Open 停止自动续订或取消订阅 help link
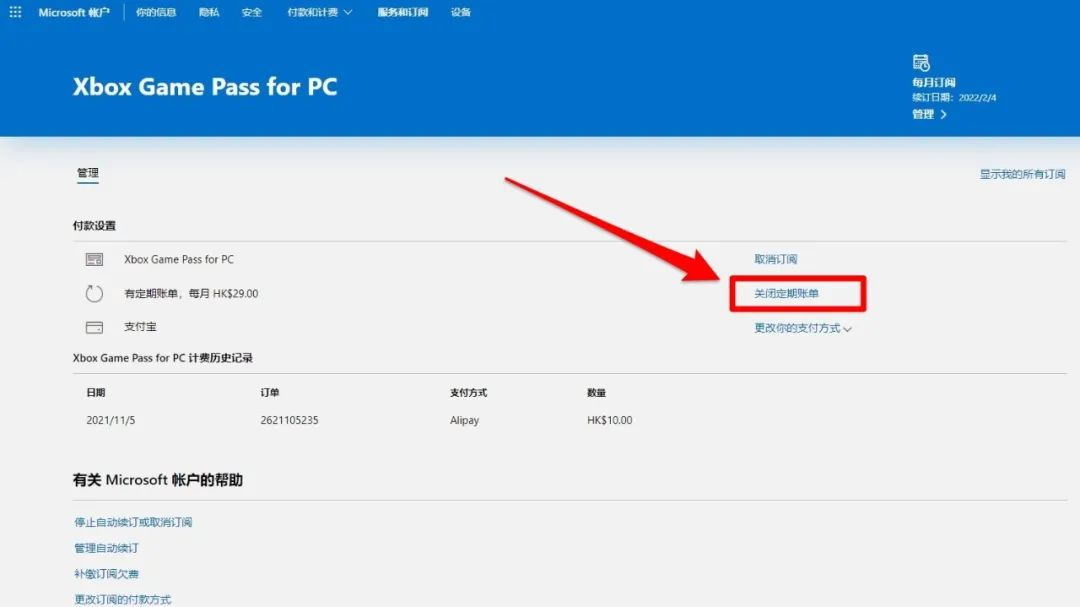Image resolution: width=1080 pixels, height=607 pixels. (x=131, y=521)
